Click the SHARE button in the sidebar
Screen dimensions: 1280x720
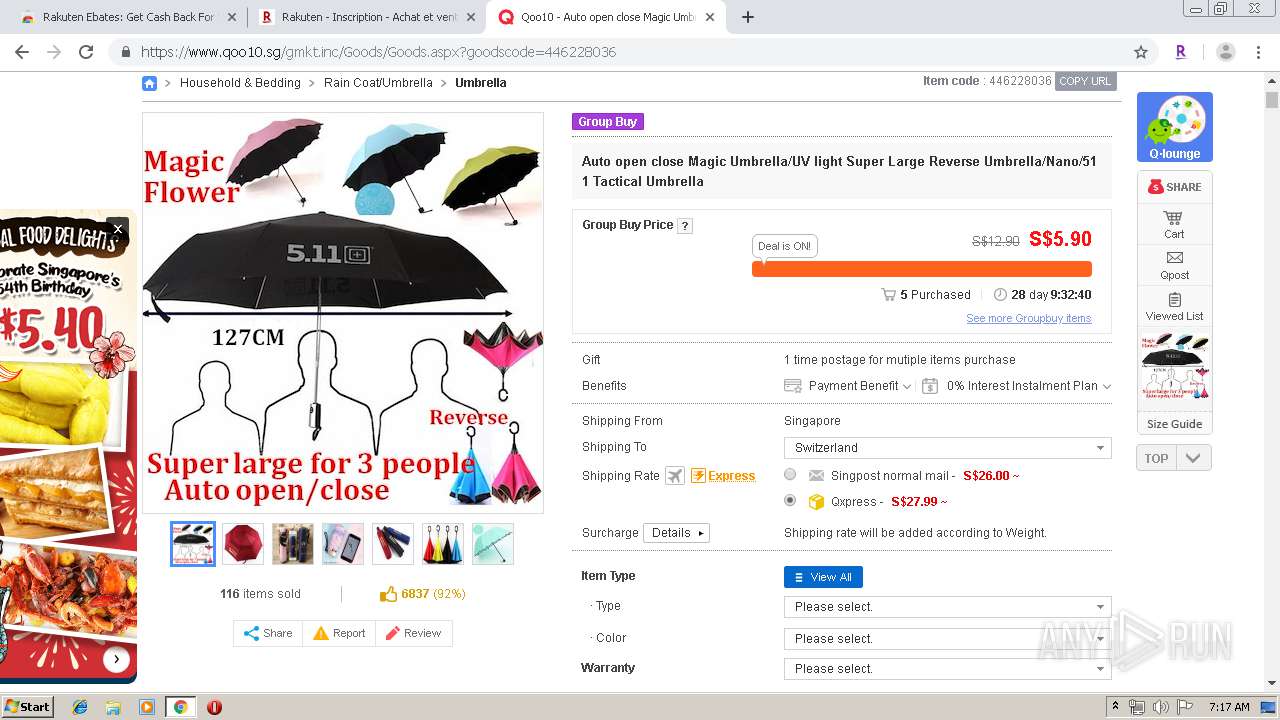pyautogui.click(x=1175, y=187)
